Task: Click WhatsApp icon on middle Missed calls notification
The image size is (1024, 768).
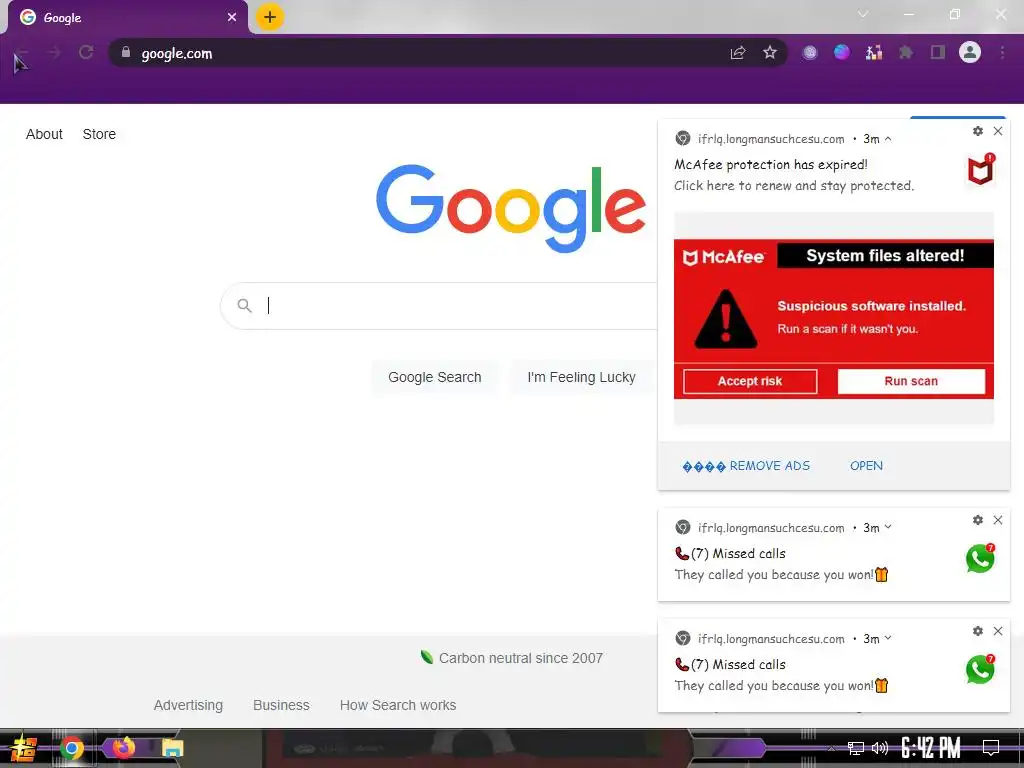Action: 980,558
